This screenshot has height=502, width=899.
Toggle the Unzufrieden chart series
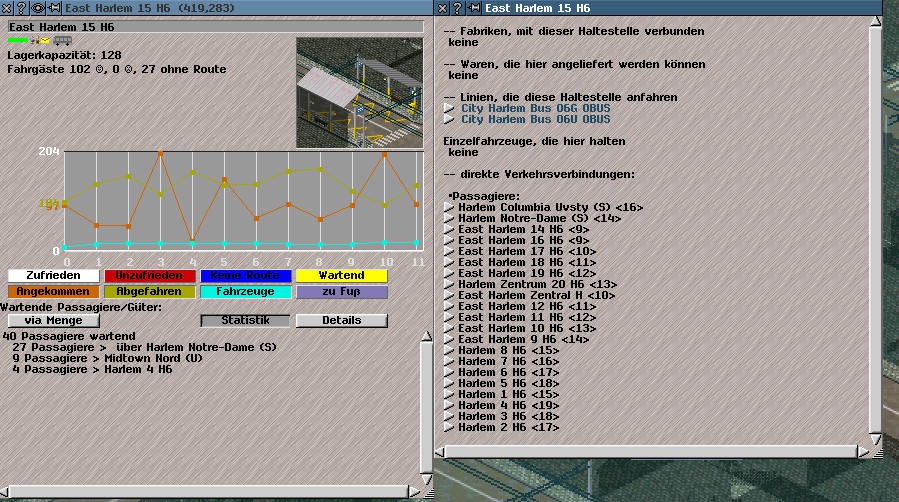pos(149,275)
